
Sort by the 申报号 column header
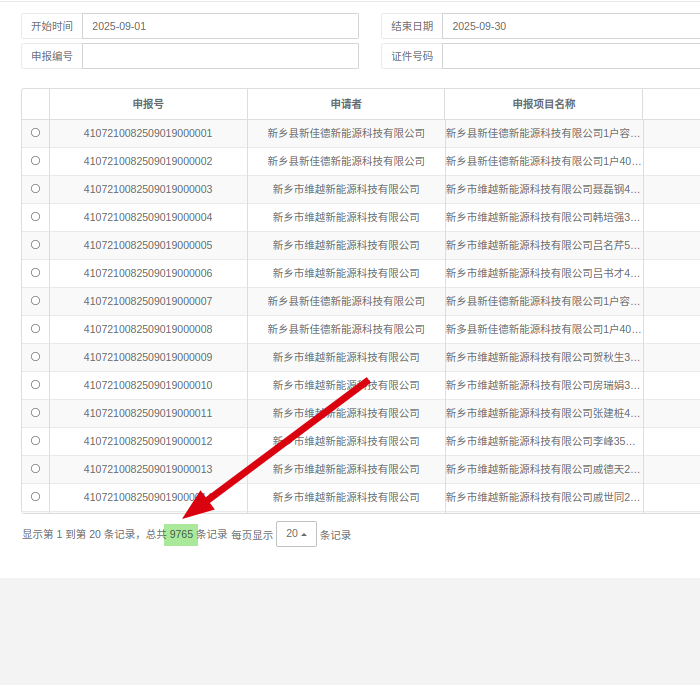148,104
